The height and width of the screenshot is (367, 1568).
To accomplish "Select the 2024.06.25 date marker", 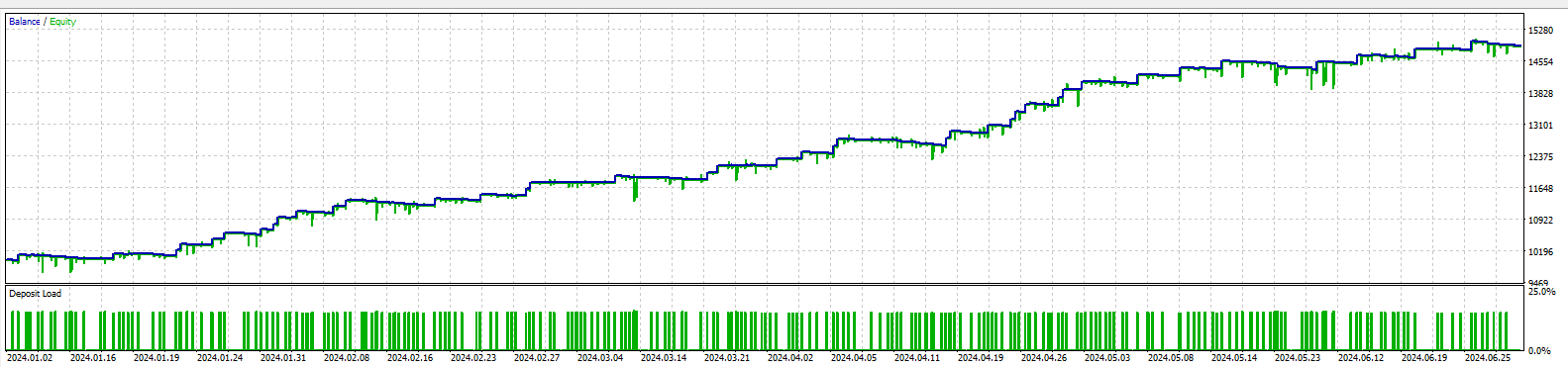I will [1487, 358].
